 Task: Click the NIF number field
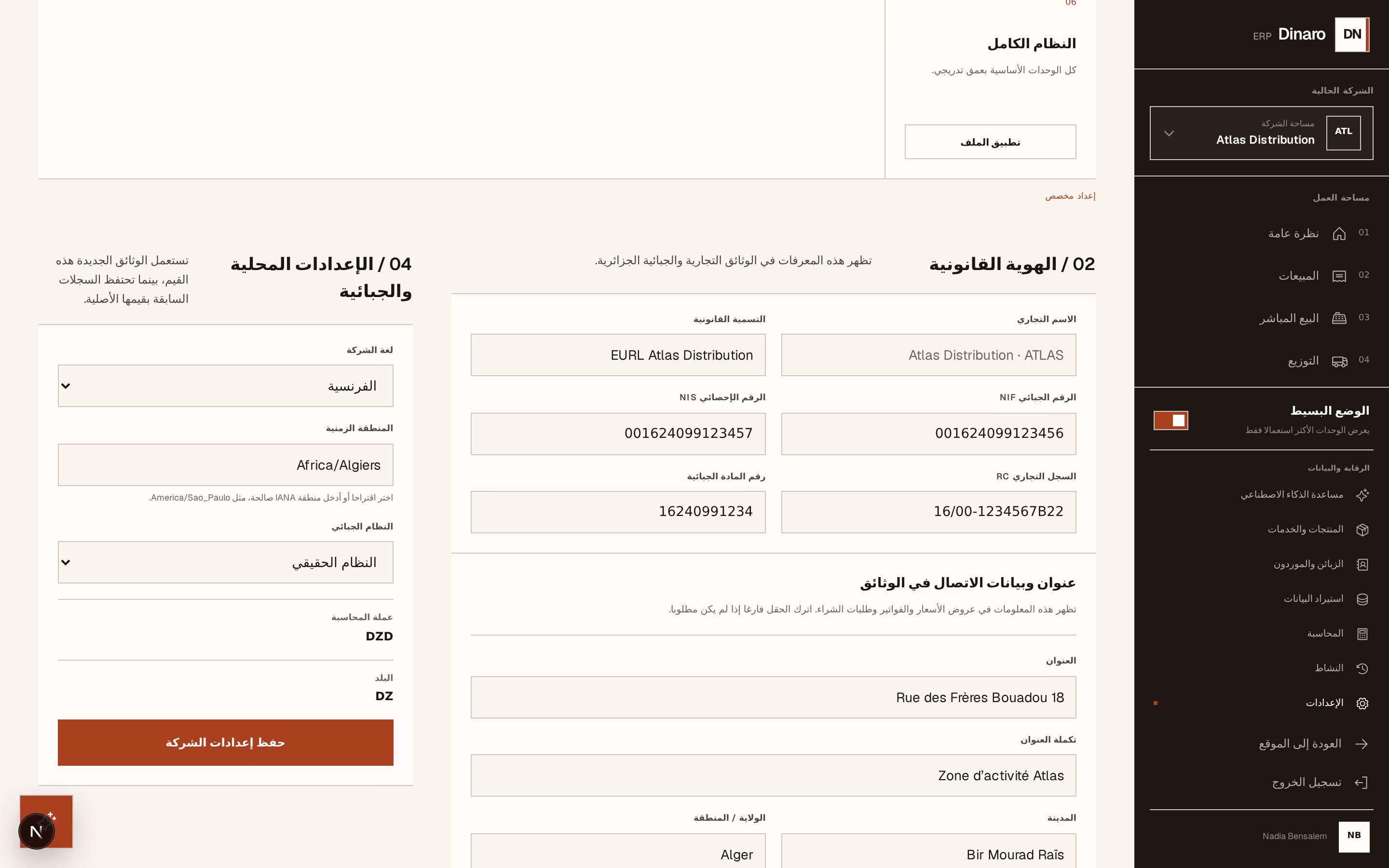[928, 434]
